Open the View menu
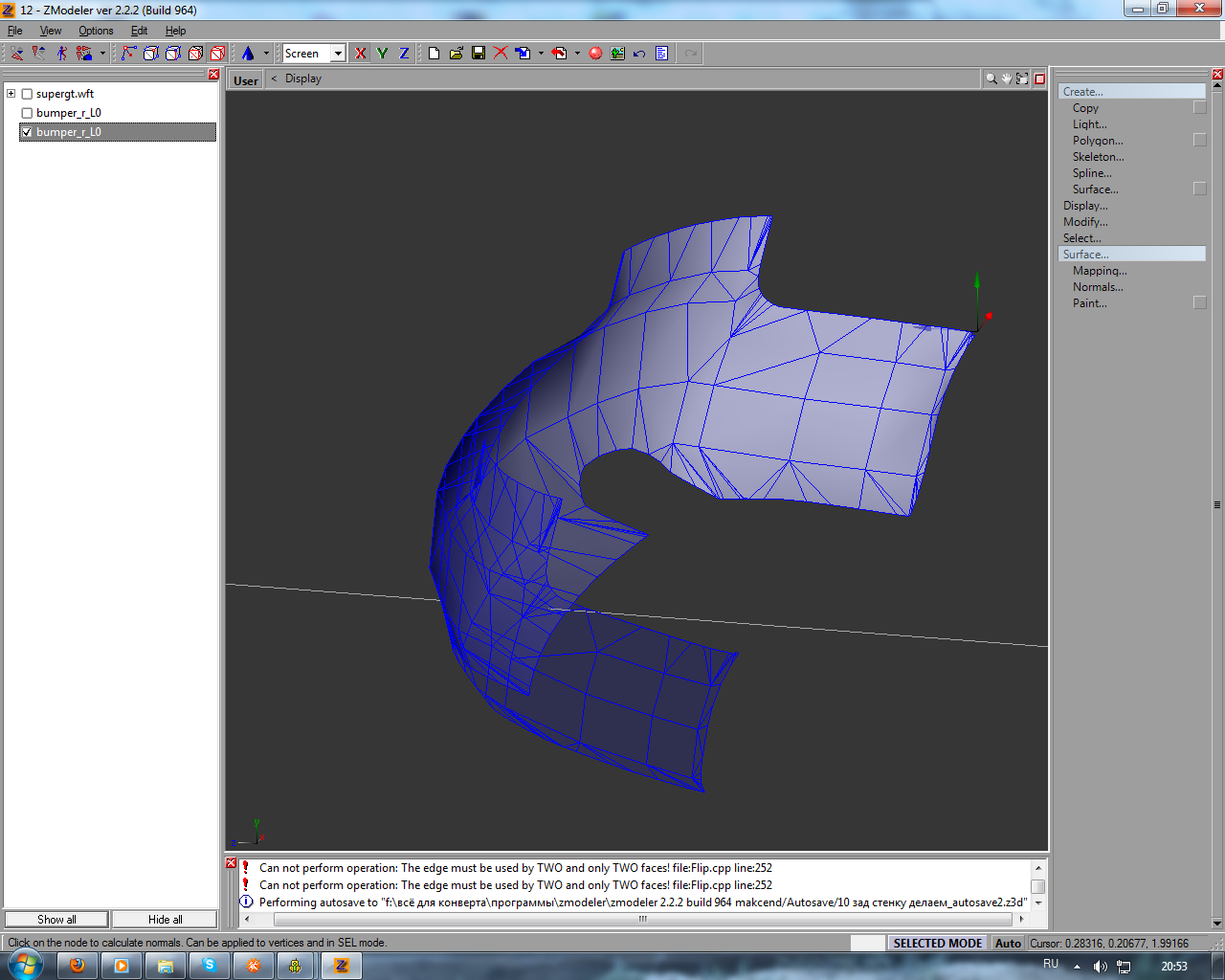 [x=51, y=31]
